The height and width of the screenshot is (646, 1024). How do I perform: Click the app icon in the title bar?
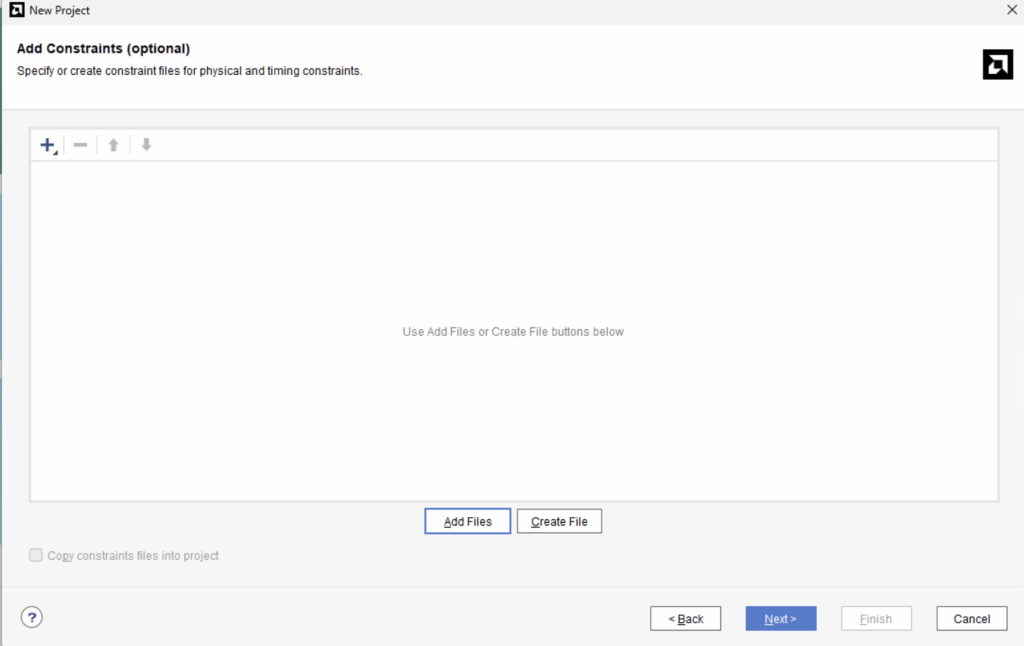16,10
